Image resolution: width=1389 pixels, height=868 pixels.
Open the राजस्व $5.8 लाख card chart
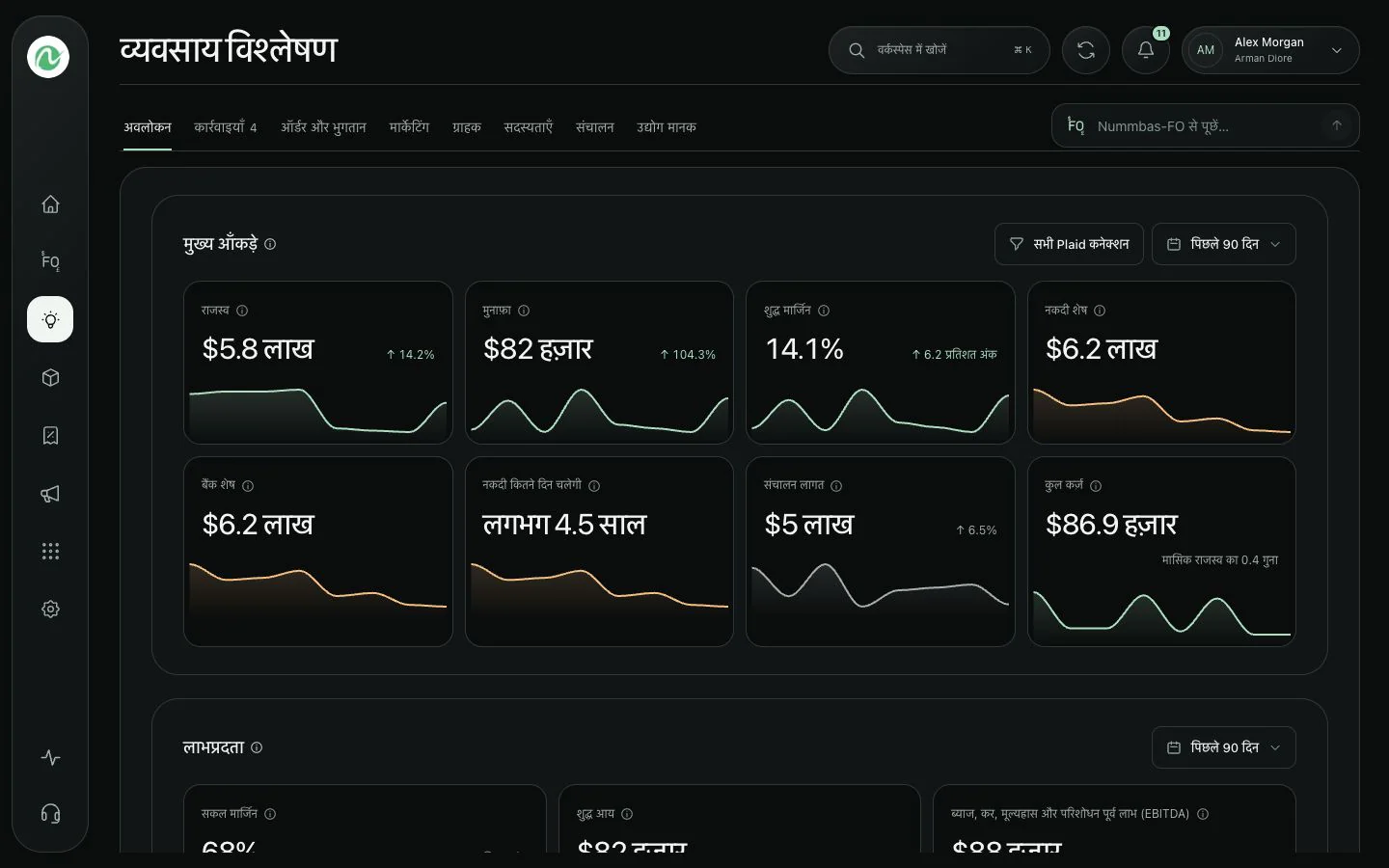tap(318, 412)
